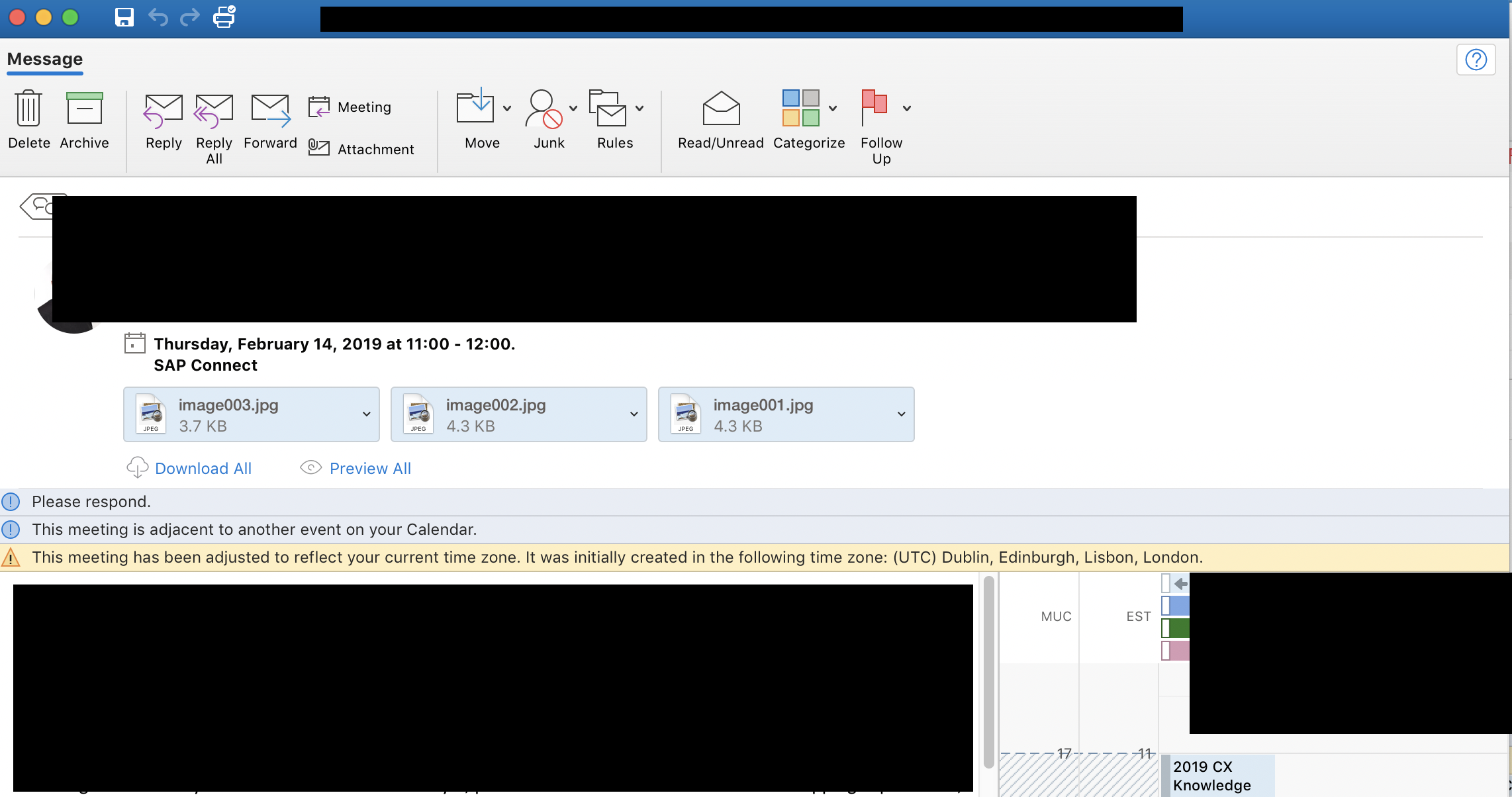Toggle the blue calendar checkbox
The width and height of the screenshot is (1512, 797).
pos(1166,606)
